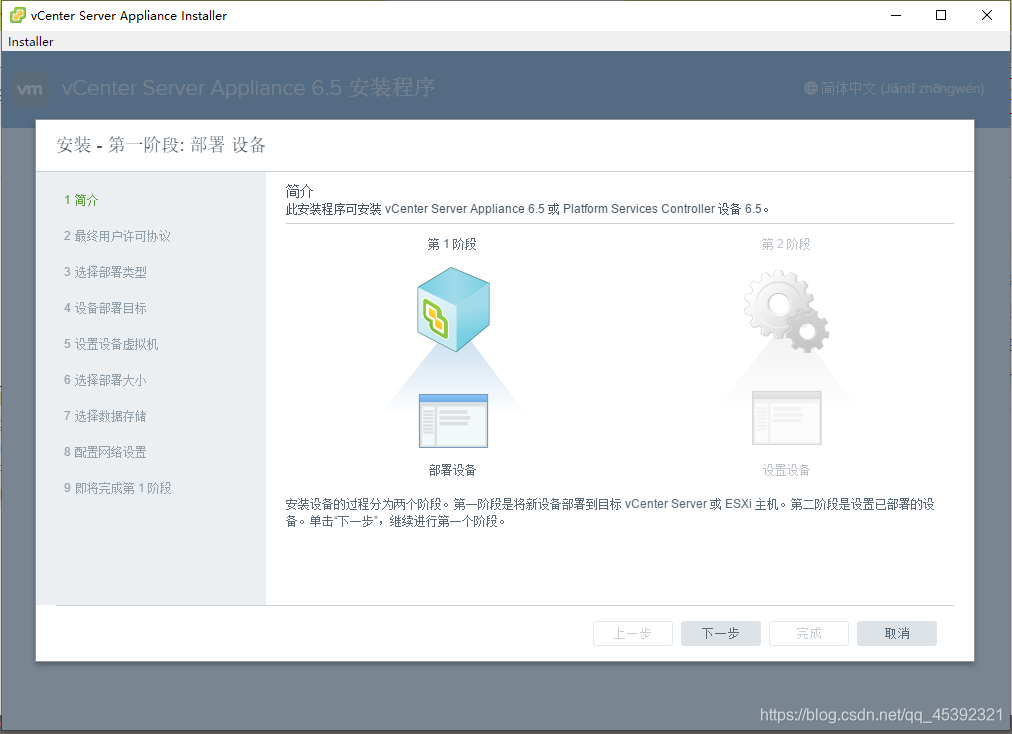Click the 部署设备 caption
Image resolution: width=1012 pixels, height=734 pixels.
pos(452,471)
